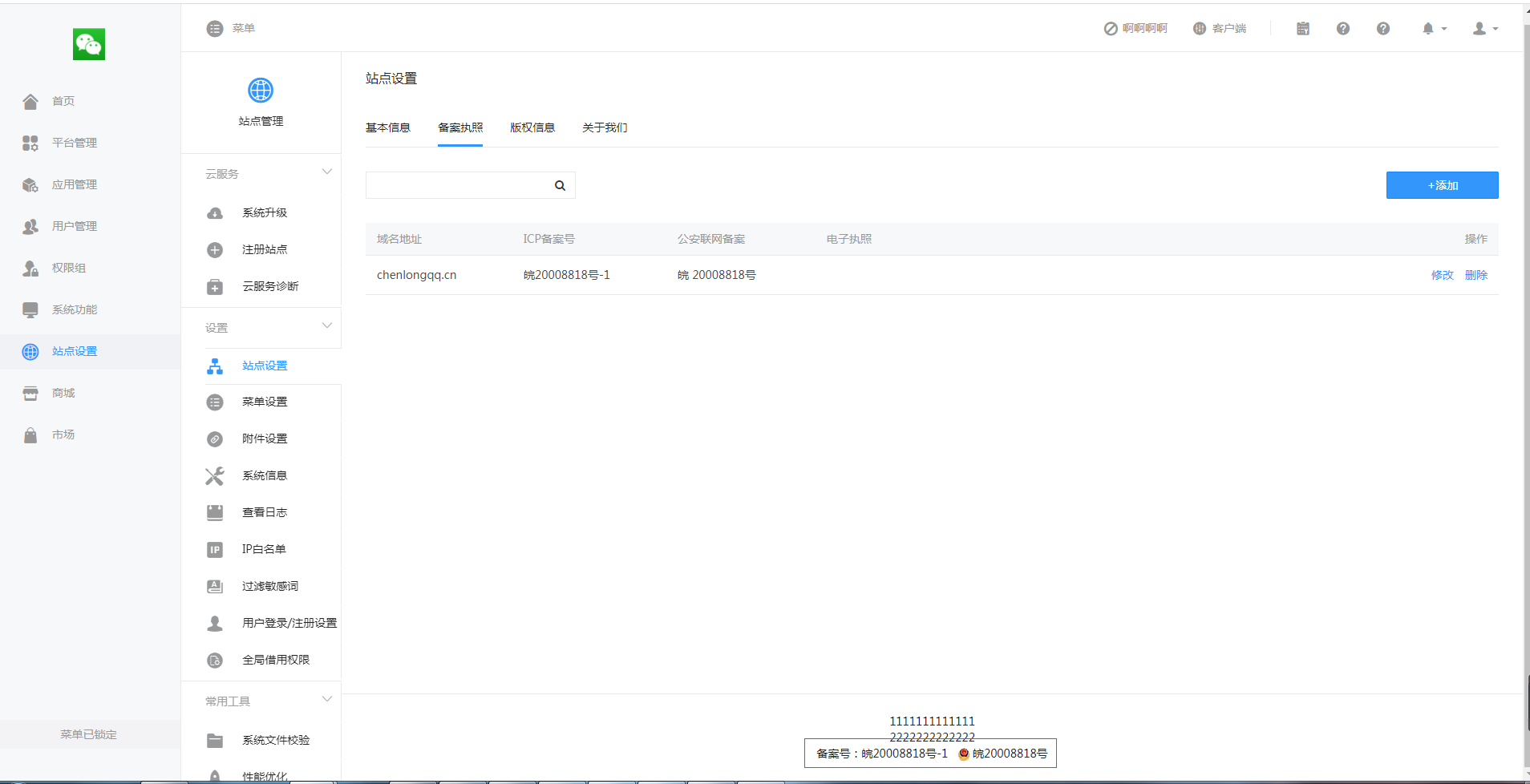This screenshot has height=784, width=1530.
Task: Click the 菜单已锁定 lock bar
Action: coord(89,734)
